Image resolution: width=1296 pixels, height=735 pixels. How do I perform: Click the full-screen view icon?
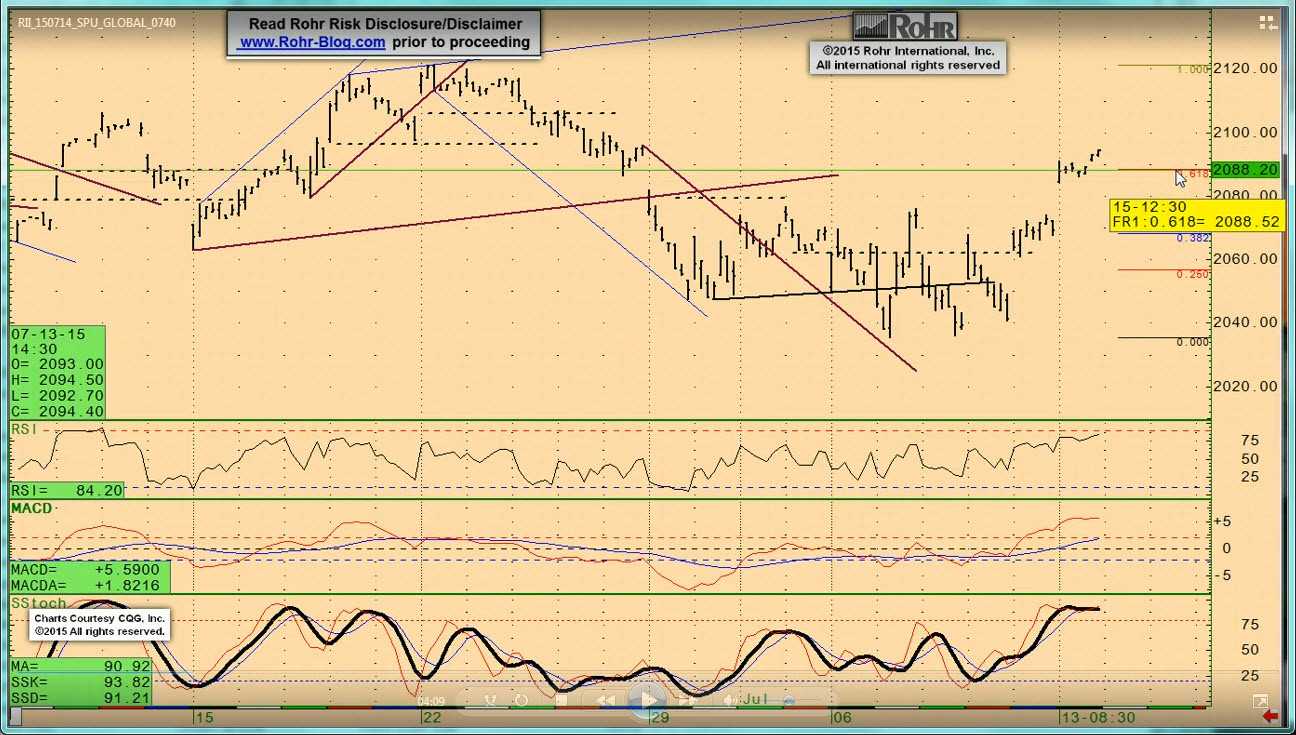click(x=1260, y=702)
